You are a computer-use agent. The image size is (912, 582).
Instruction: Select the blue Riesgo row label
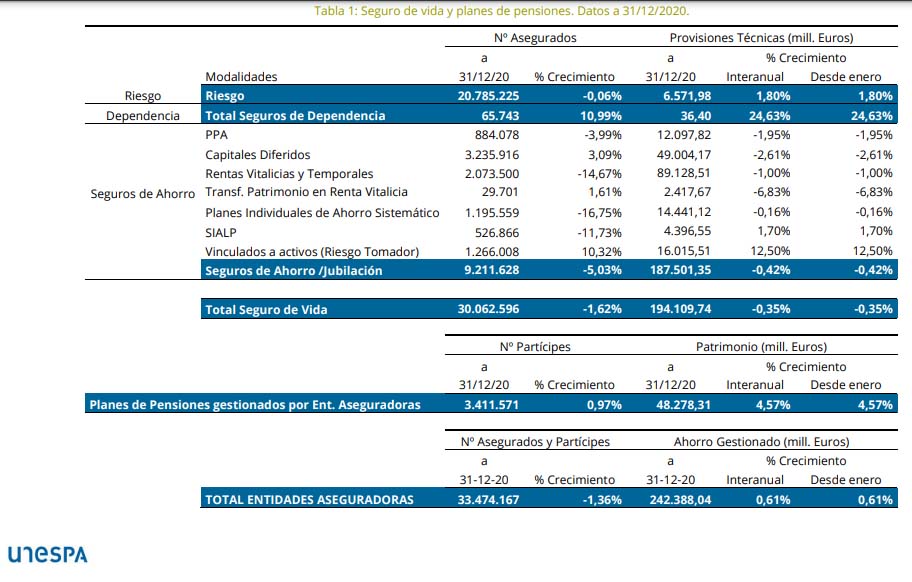tap(224, 96)
